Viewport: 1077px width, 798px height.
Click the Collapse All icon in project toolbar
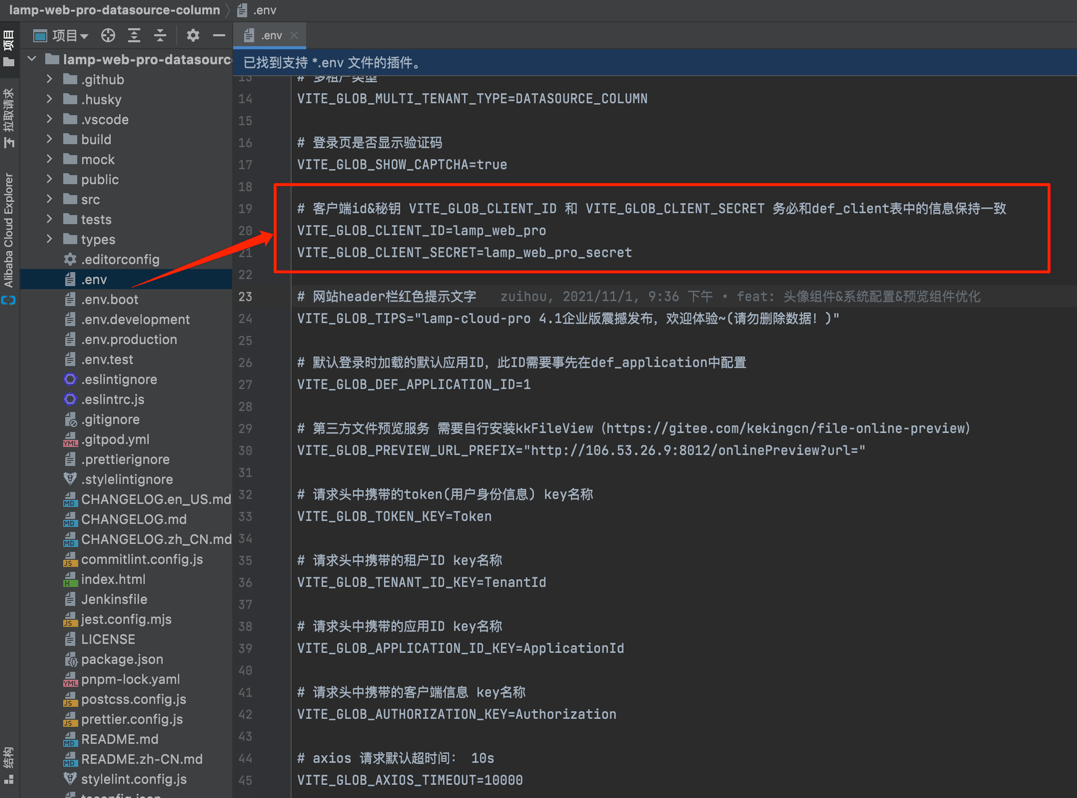click(160, 36)
